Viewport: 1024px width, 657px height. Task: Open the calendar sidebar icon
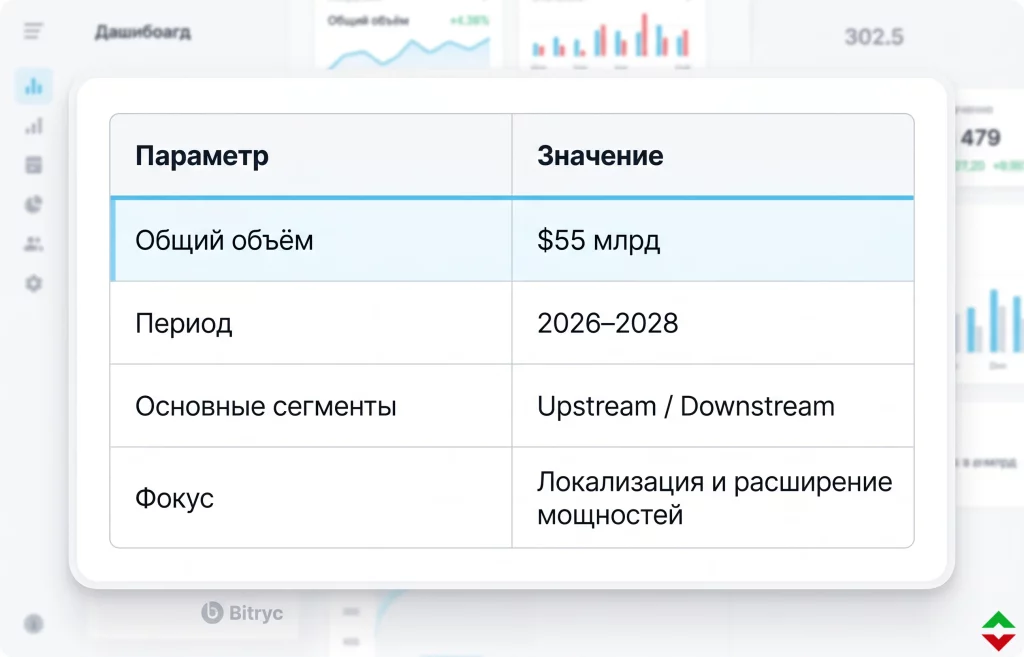(x=34, y=165)
